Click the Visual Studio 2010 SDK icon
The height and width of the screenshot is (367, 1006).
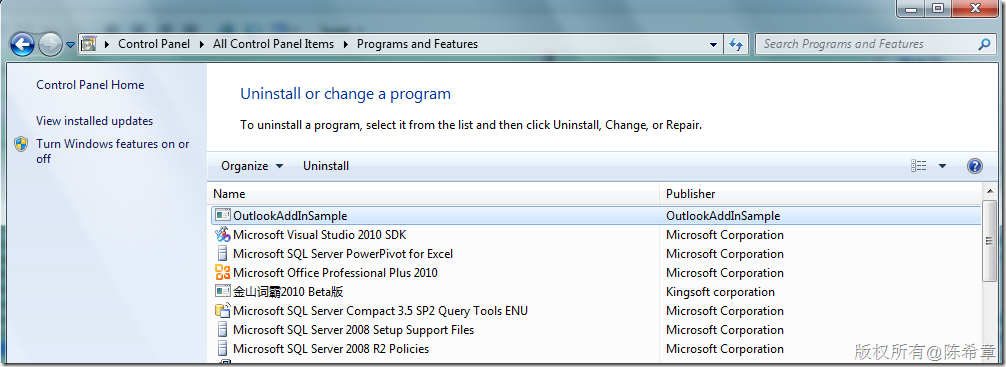point(222,235)
